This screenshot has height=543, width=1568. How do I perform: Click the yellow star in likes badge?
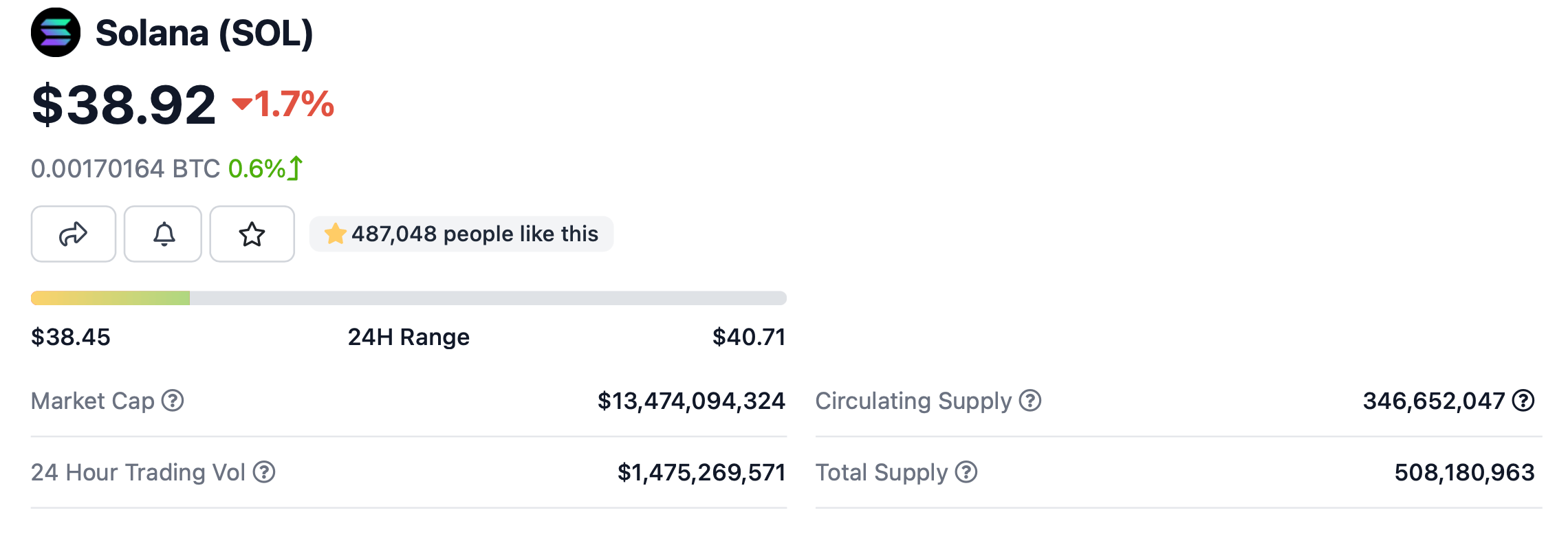pyautogui.click(x=336, y=234)
